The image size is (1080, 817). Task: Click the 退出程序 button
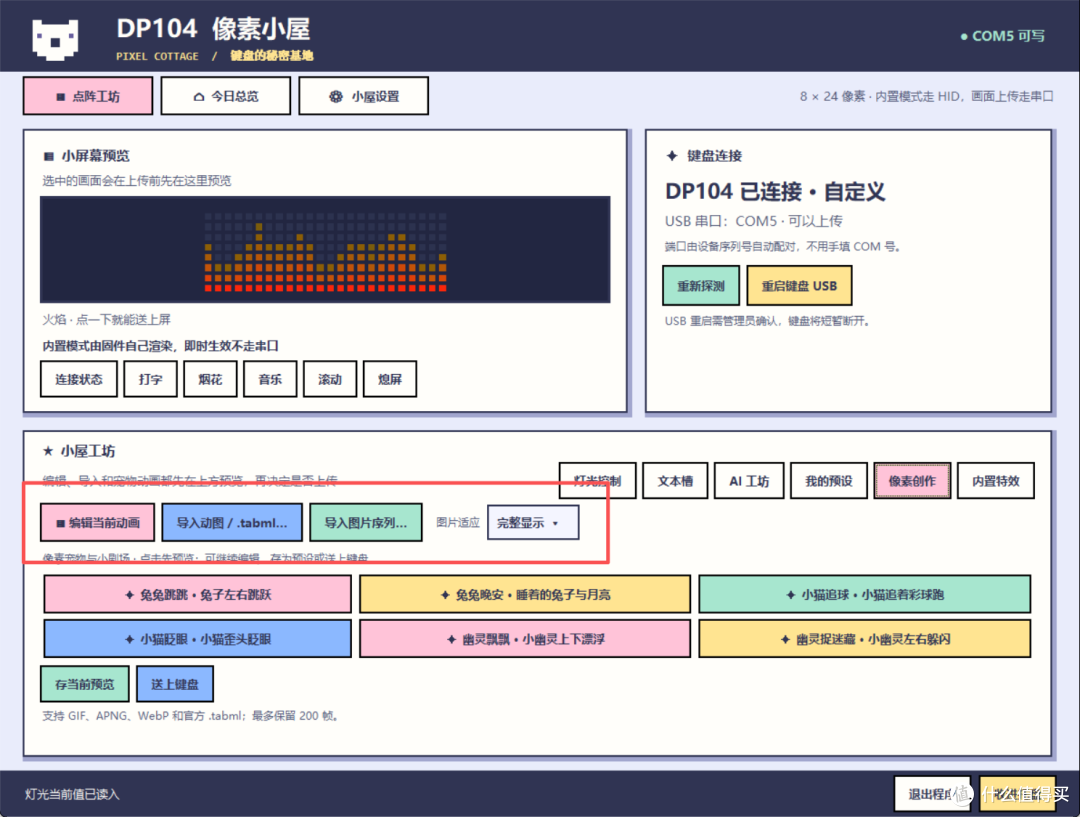click(x=932, y=794)
